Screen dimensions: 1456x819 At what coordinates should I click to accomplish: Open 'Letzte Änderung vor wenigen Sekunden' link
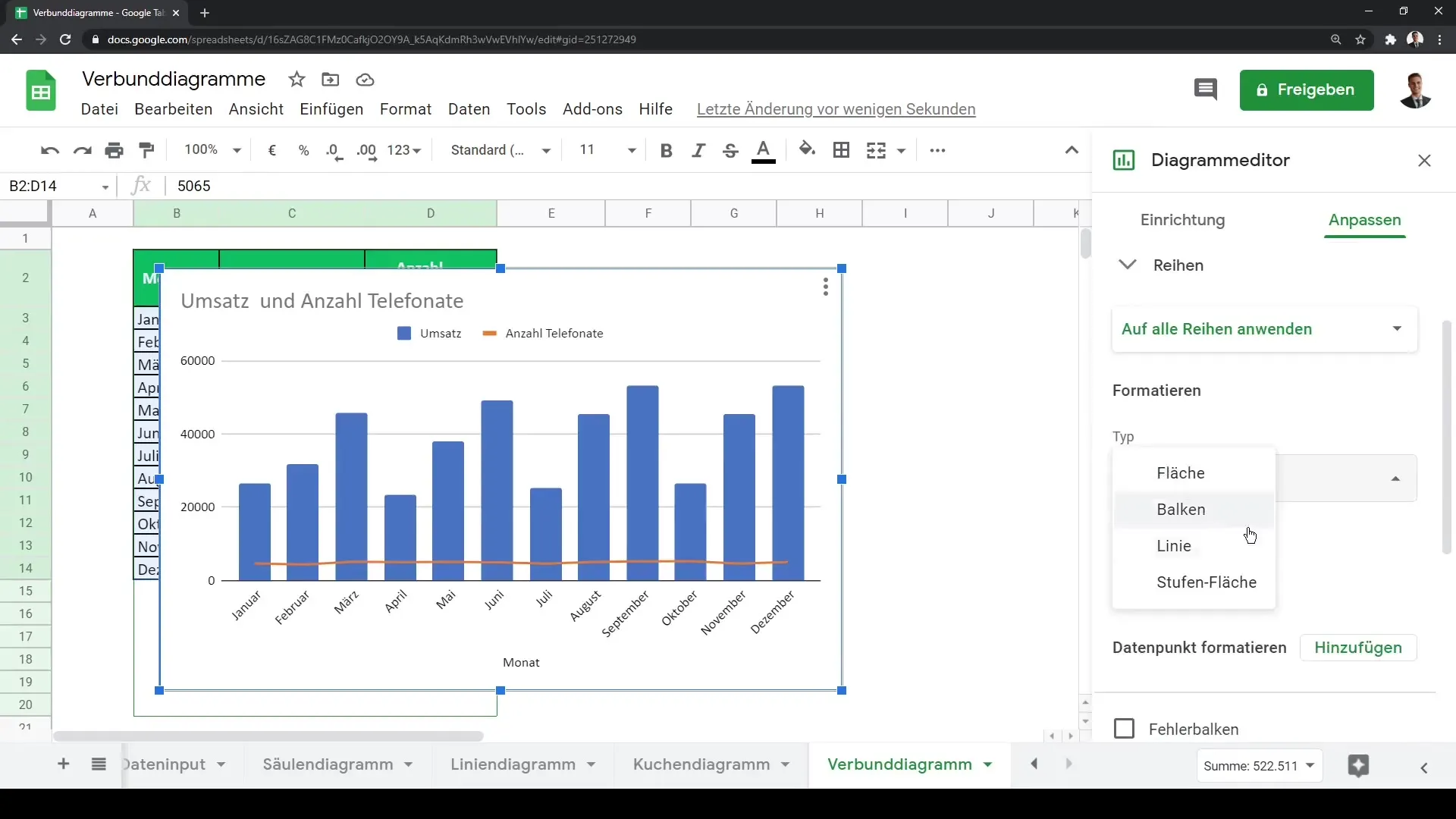tap(836, 109)
